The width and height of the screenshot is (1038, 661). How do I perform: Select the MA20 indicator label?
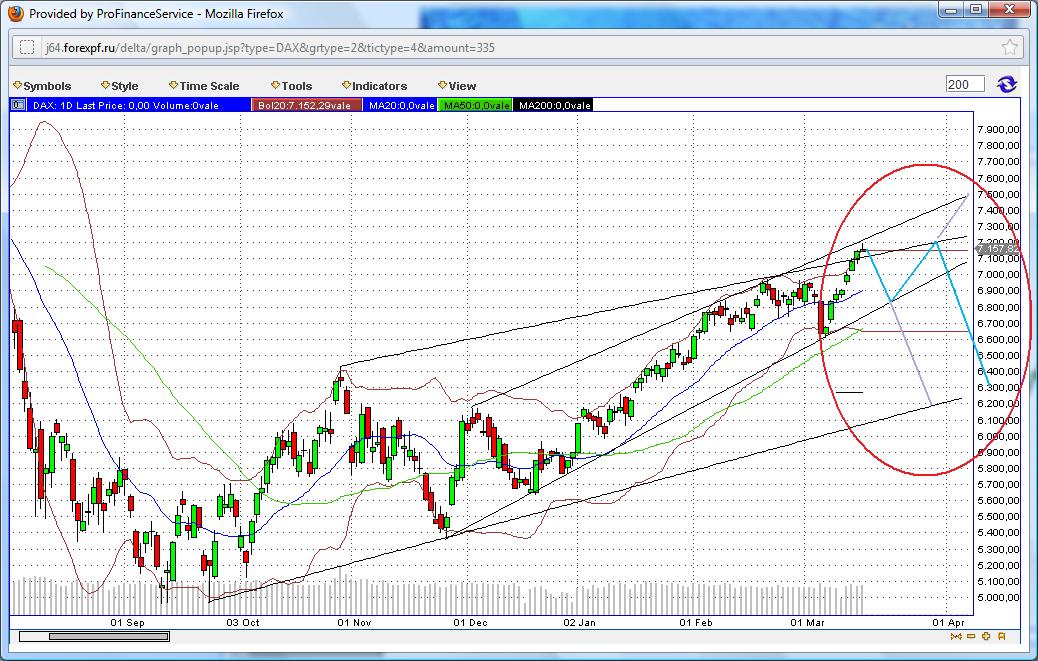(x=401, y=105)
